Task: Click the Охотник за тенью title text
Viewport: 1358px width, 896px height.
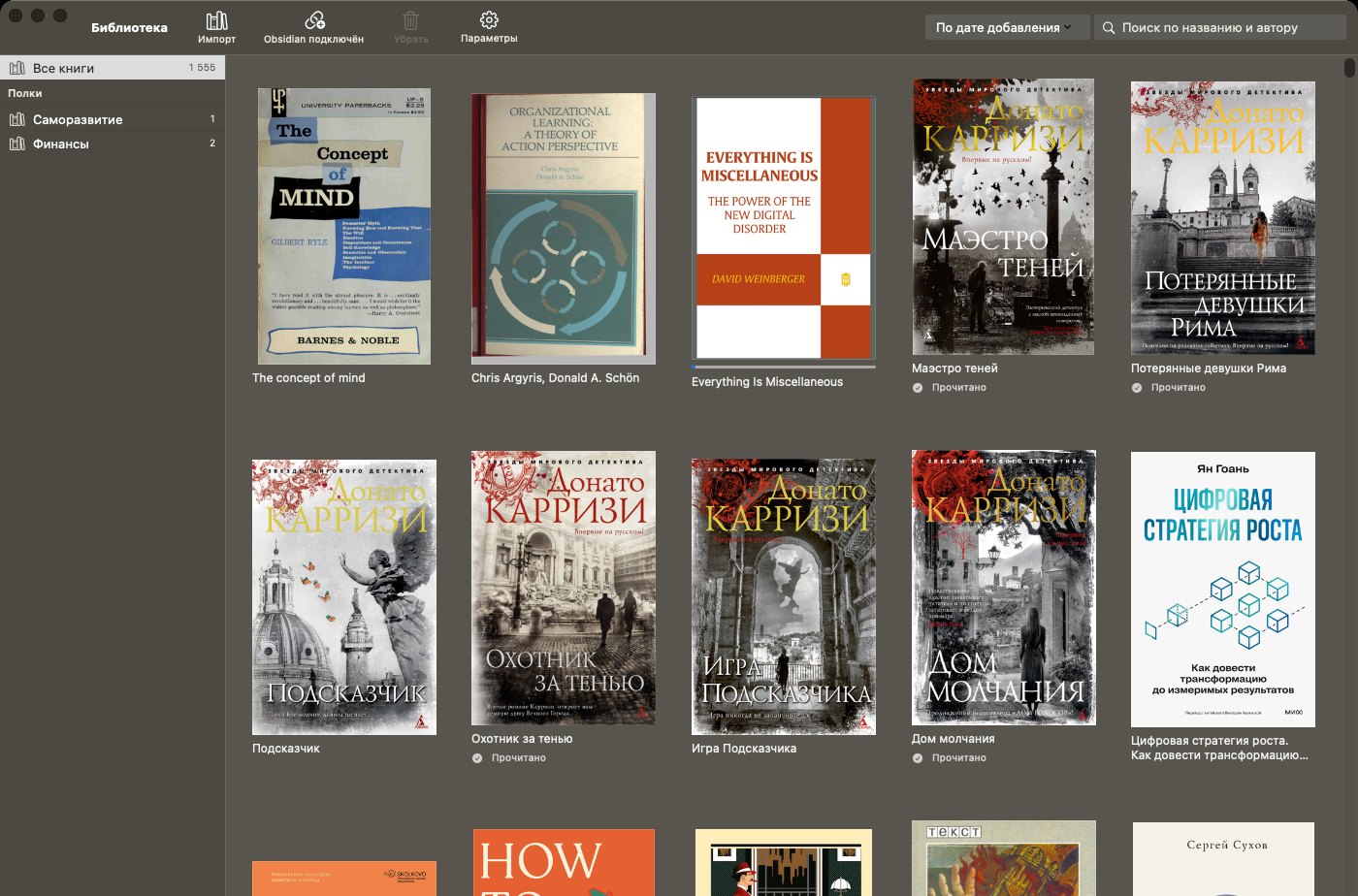Action: (522, 739)
